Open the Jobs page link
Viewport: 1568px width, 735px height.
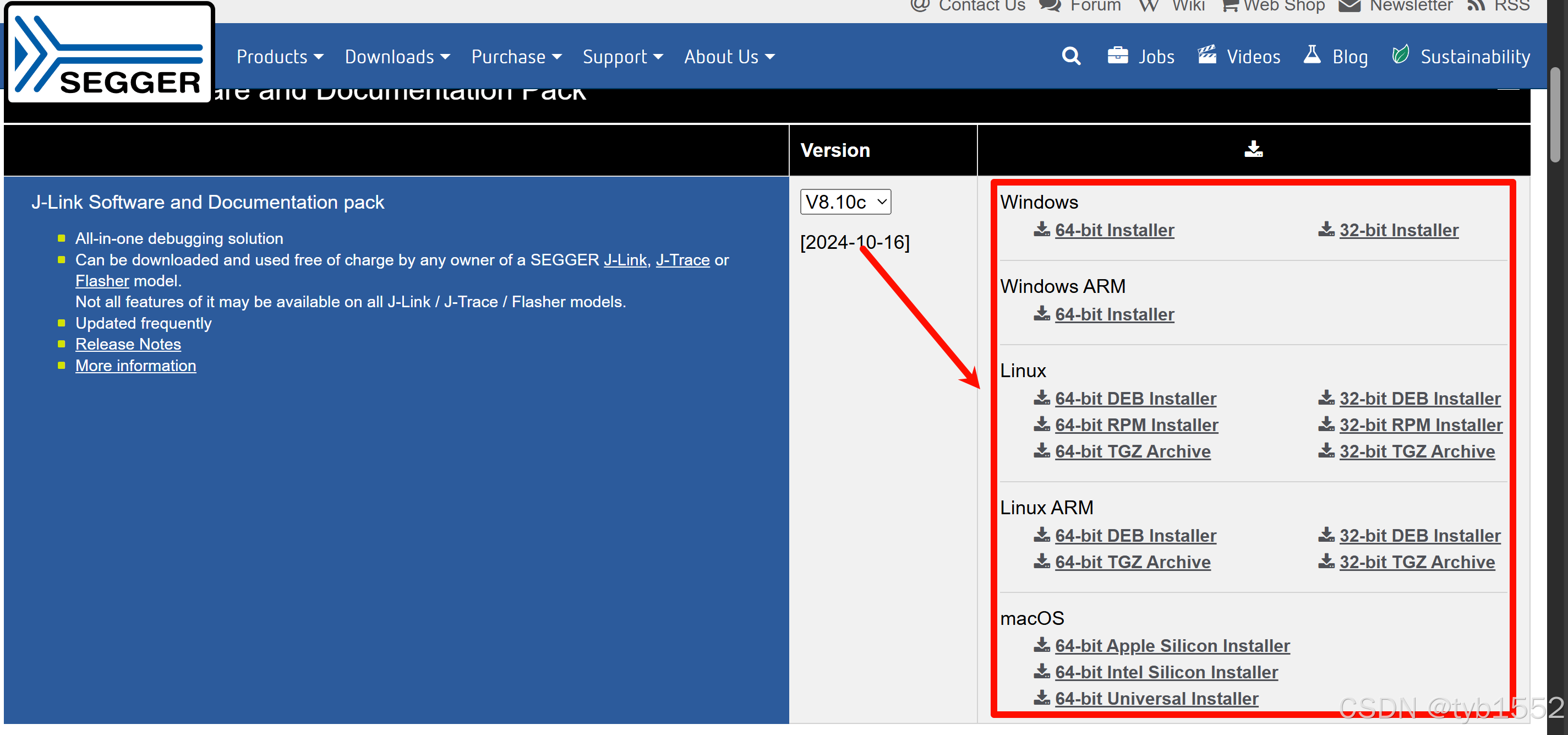tap(1156, 57)
